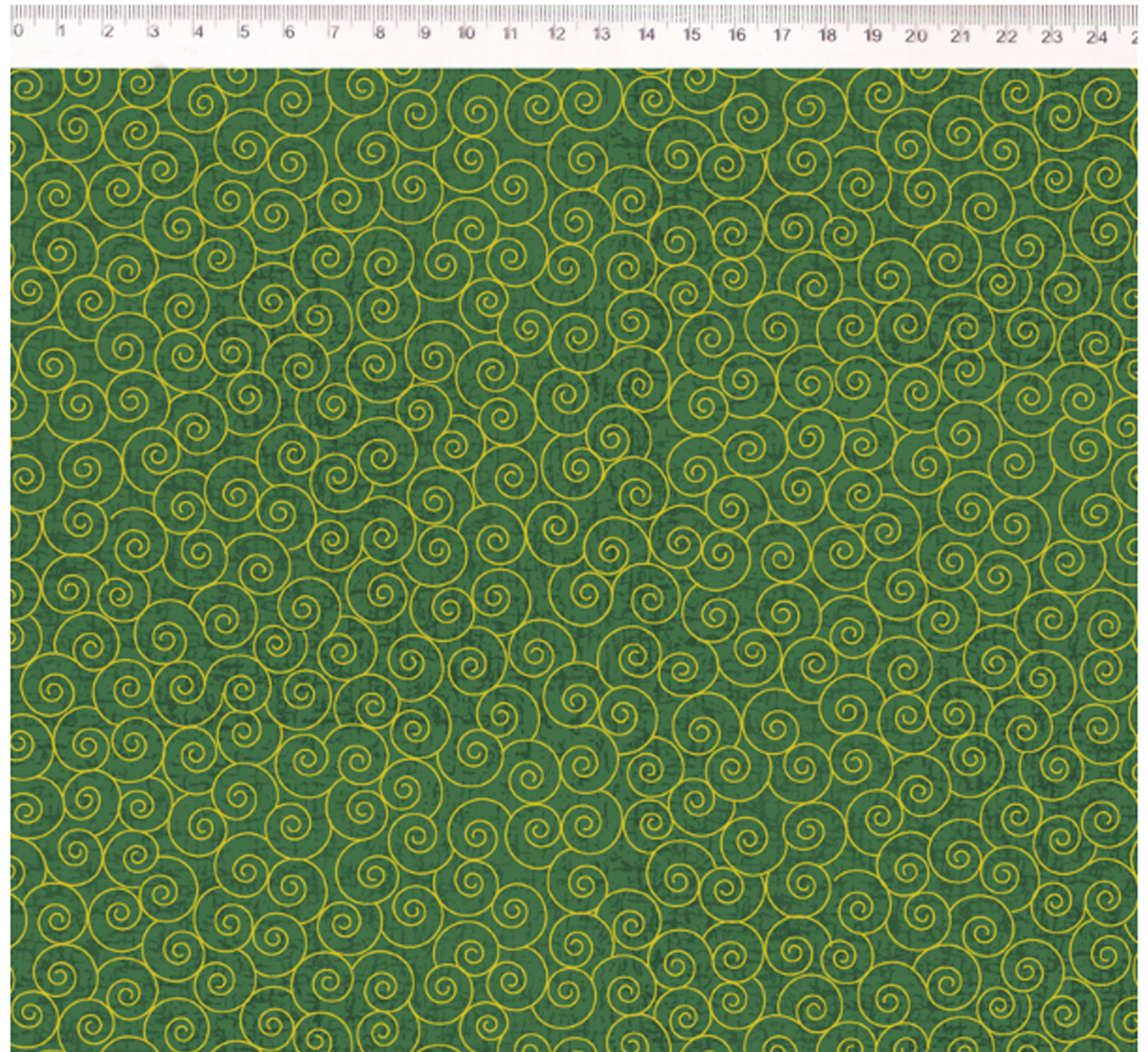The height and width of the screenshot is (1052, 1148).
Task: Click the number 20 on the ruler
Action: coord(916,36)
